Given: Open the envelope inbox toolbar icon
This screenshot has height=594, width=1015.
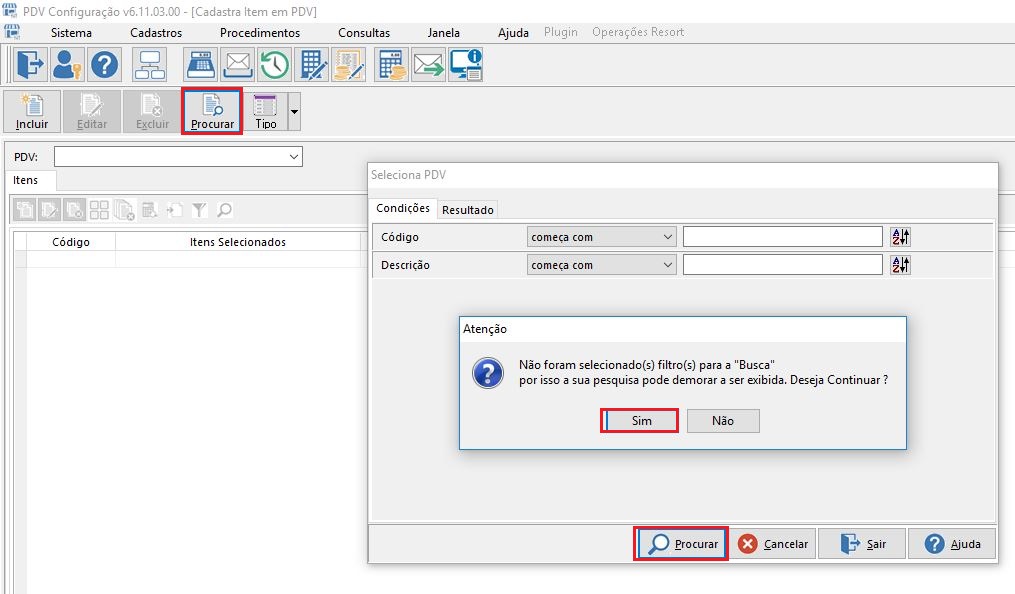Looking at the screenshot, I should pyautogui.click(x=238, y=65).
